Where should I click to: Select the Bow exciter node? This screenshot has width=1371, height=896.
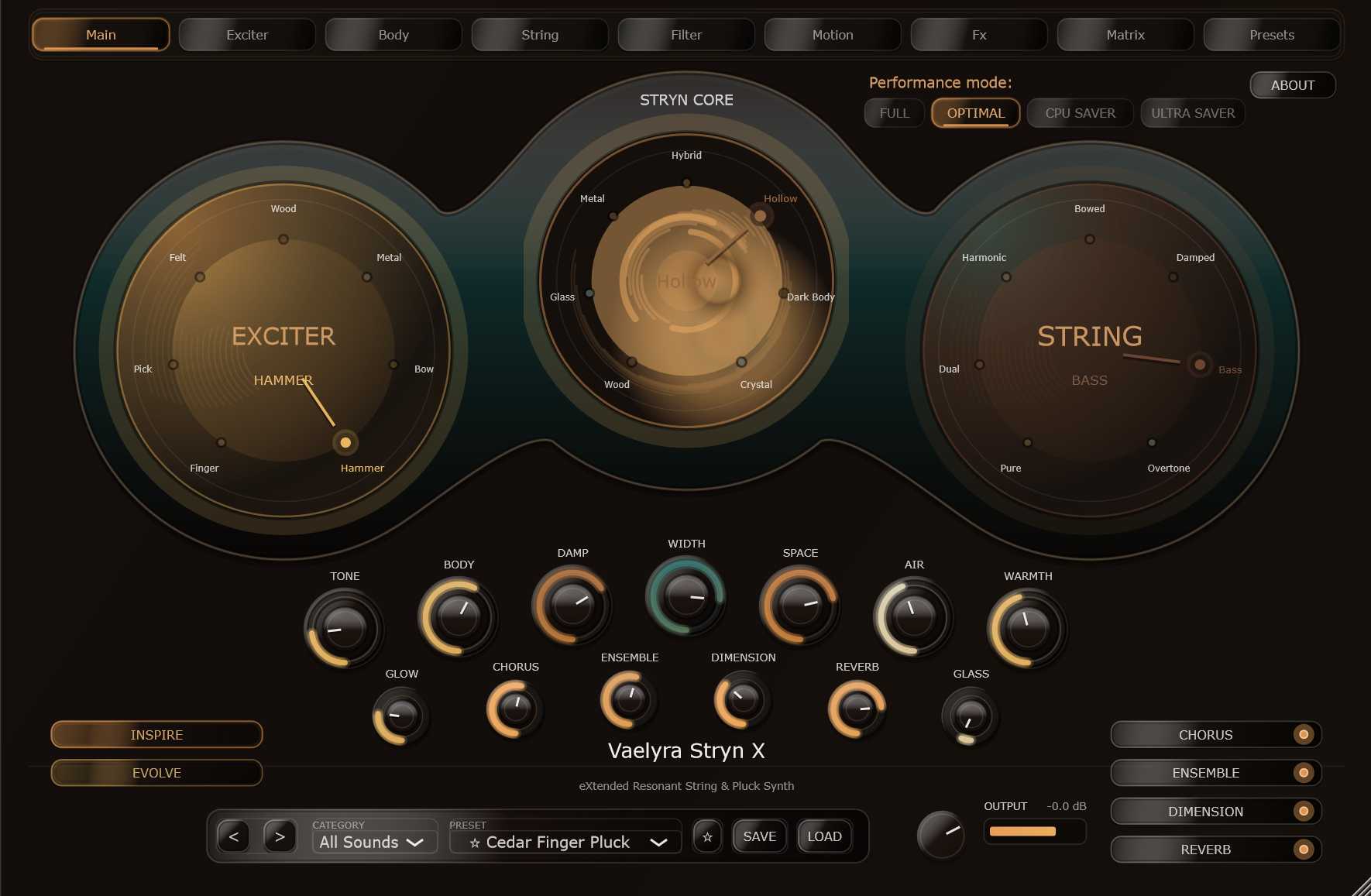393,364
